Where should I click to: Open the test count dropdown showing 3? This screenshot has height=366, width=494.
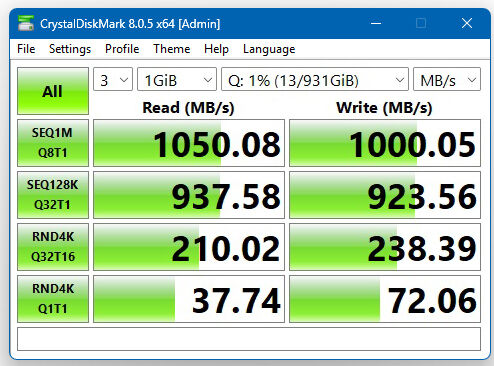[x=113, y=79]
